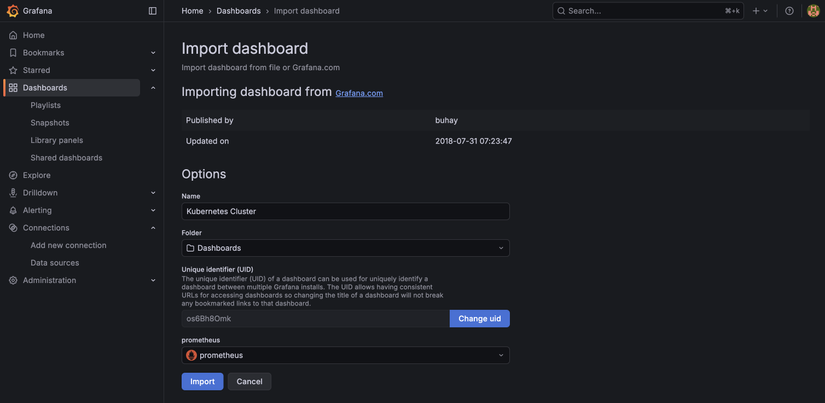The height and width of the screenshot is (403, 825).
Task: Click the Import dashboard breadcrumb text
Action: click(307, 11)
